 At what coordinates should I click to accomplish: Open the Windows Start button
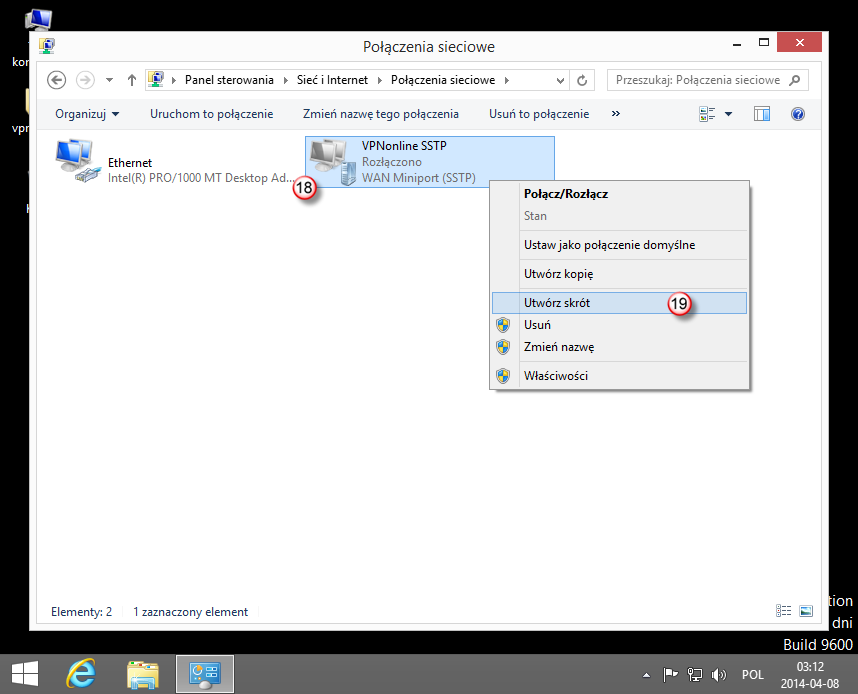tap(25, 674)
